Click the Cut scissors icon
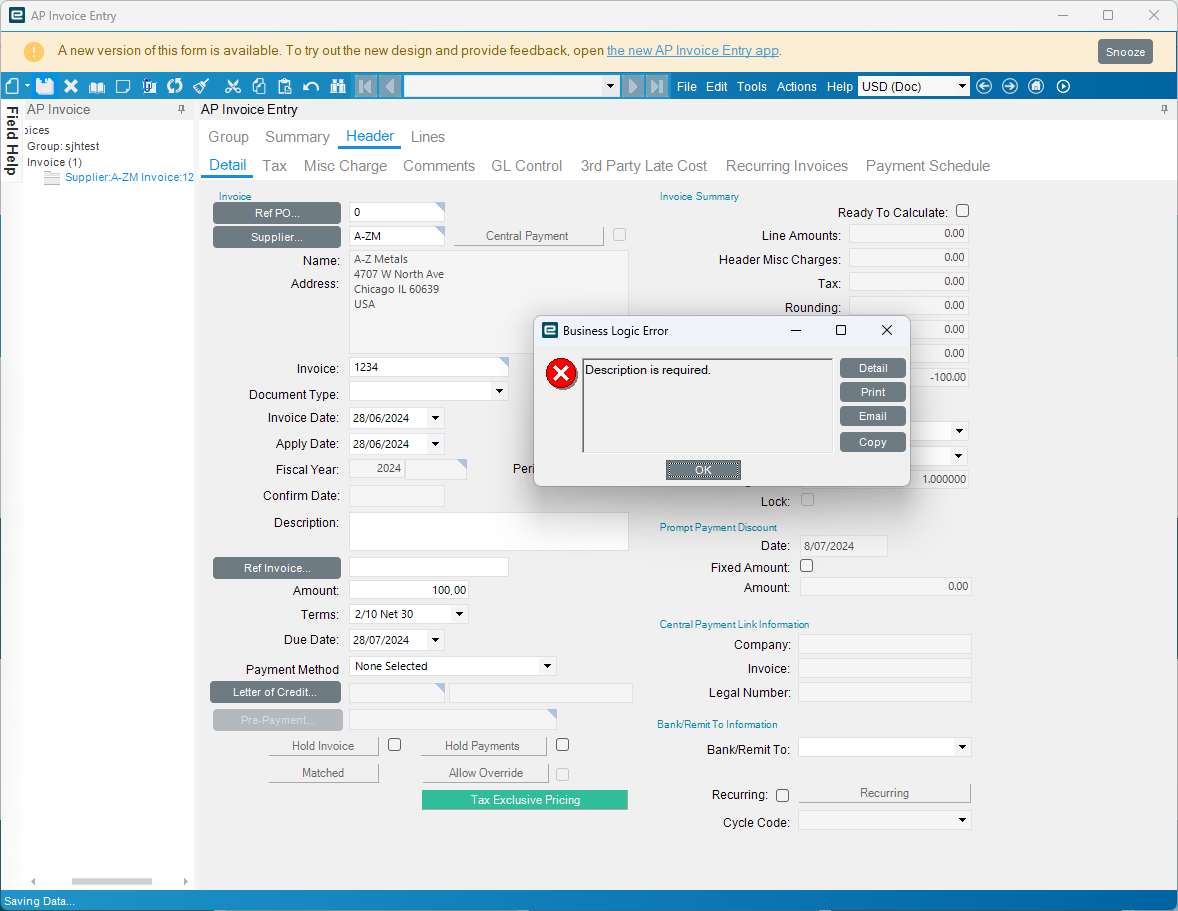Image resolution: width=1178 pixels, height=911 pixels. tap(233, 86)
